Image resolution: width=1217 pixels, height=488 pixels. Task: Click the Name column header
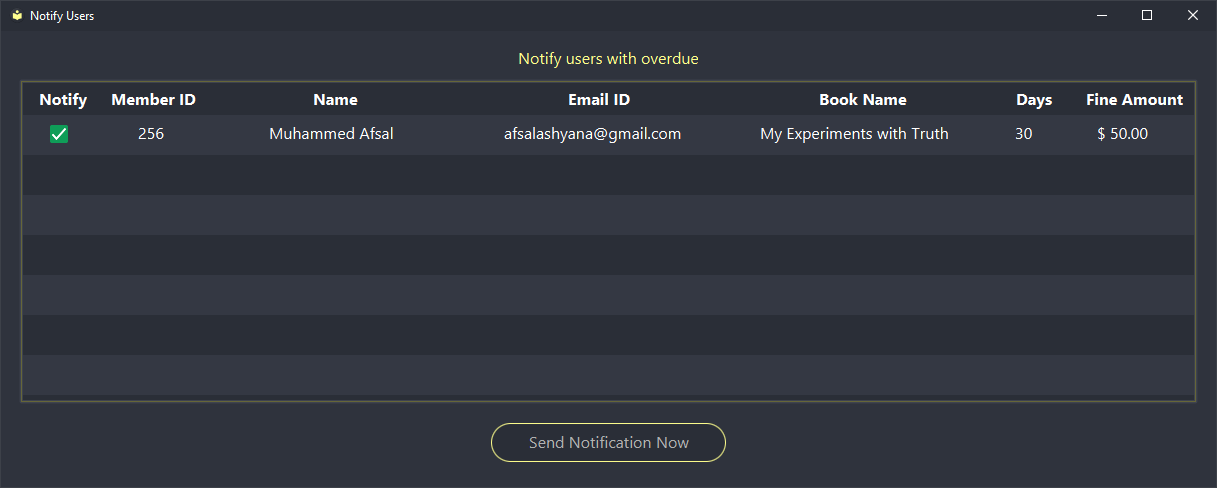pos(335,100)
